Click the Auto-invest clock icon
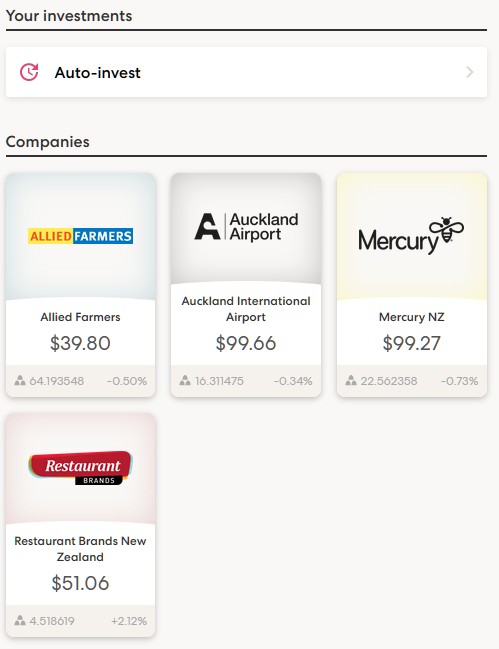Screen dimensions: 499x649 (x=29, y=72)
